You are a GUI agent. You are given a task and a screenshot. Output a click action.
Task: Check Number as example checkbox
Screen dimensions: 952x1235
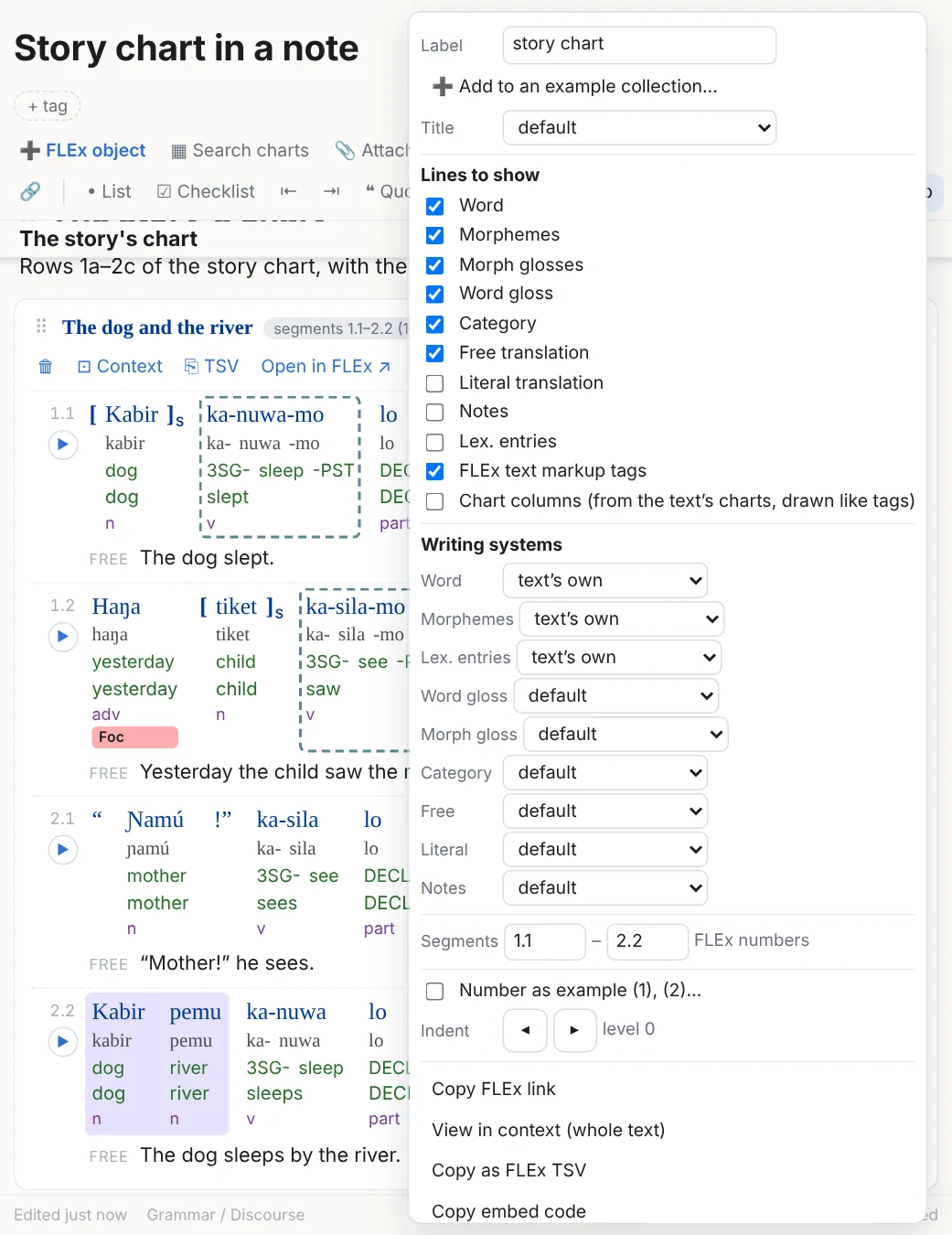coord(435,991)
